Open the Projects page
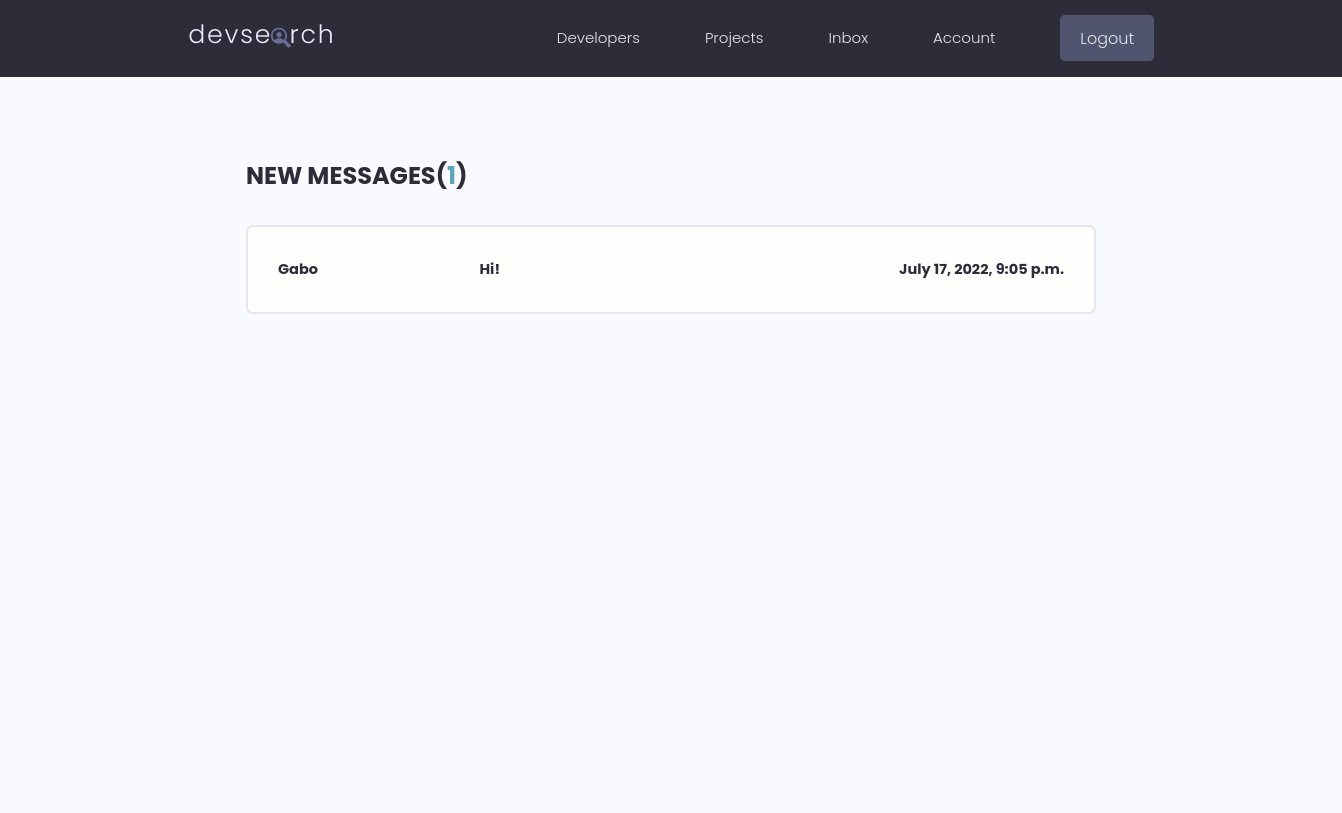This screenshot has height=813, width=1342. [733, 37]
